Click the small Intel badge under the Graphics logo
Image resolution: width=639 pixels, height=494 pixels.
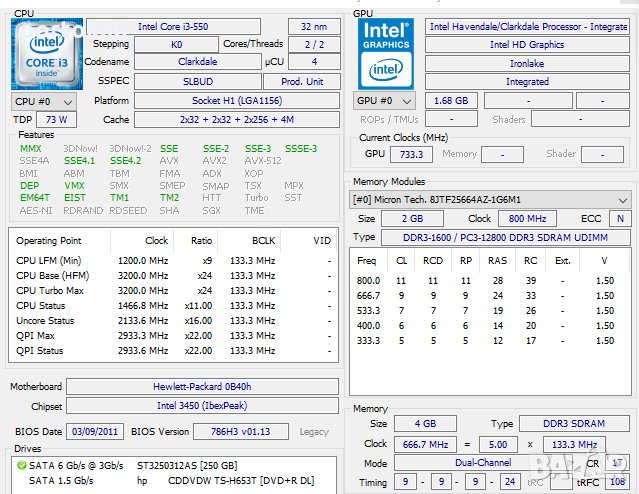tap(386, 71)
